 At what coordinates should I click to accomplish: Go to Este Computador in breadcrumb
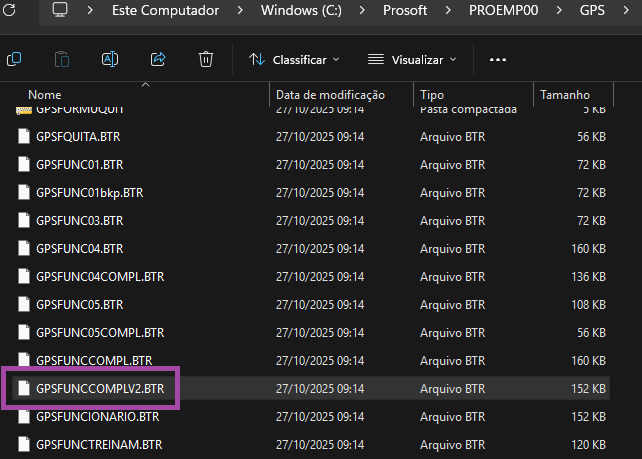point(165,10)
